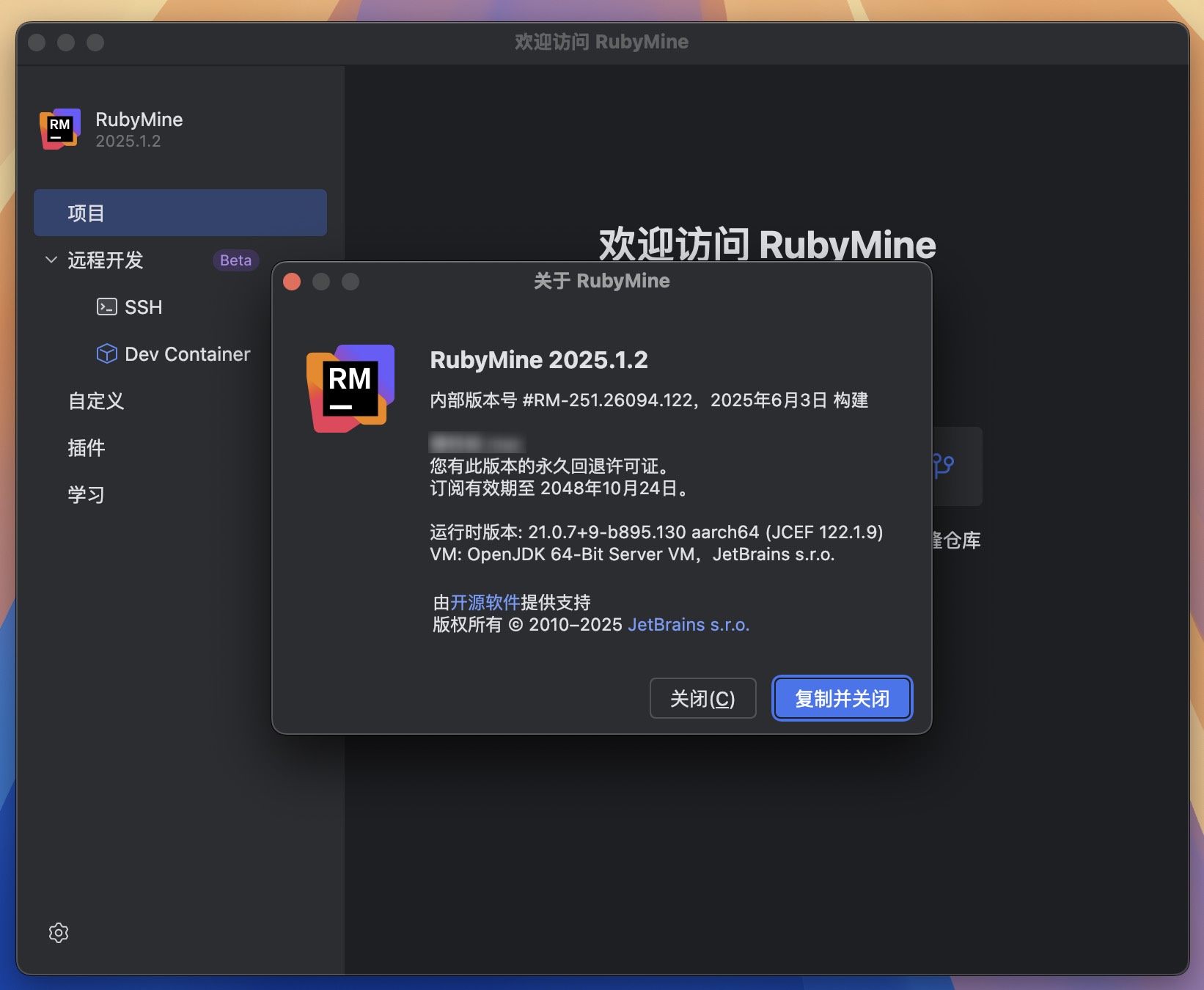
Task: Click the RM logo inside the About dialog
Action: pos(349,387)
